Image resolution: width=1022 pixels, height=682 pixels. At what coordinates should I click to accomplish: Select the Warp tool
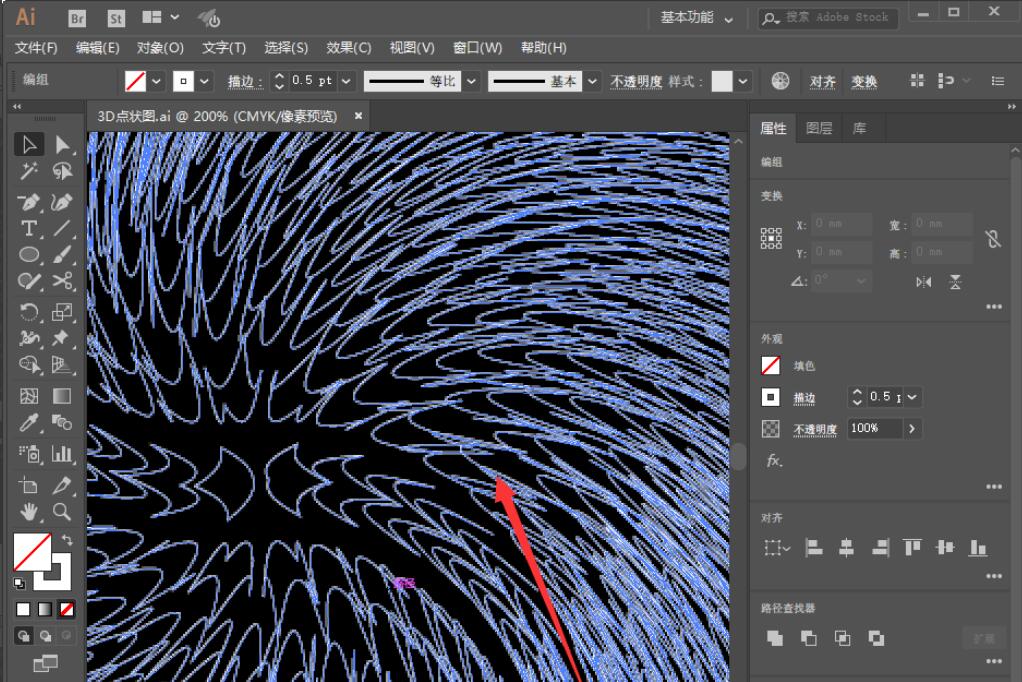29,338
